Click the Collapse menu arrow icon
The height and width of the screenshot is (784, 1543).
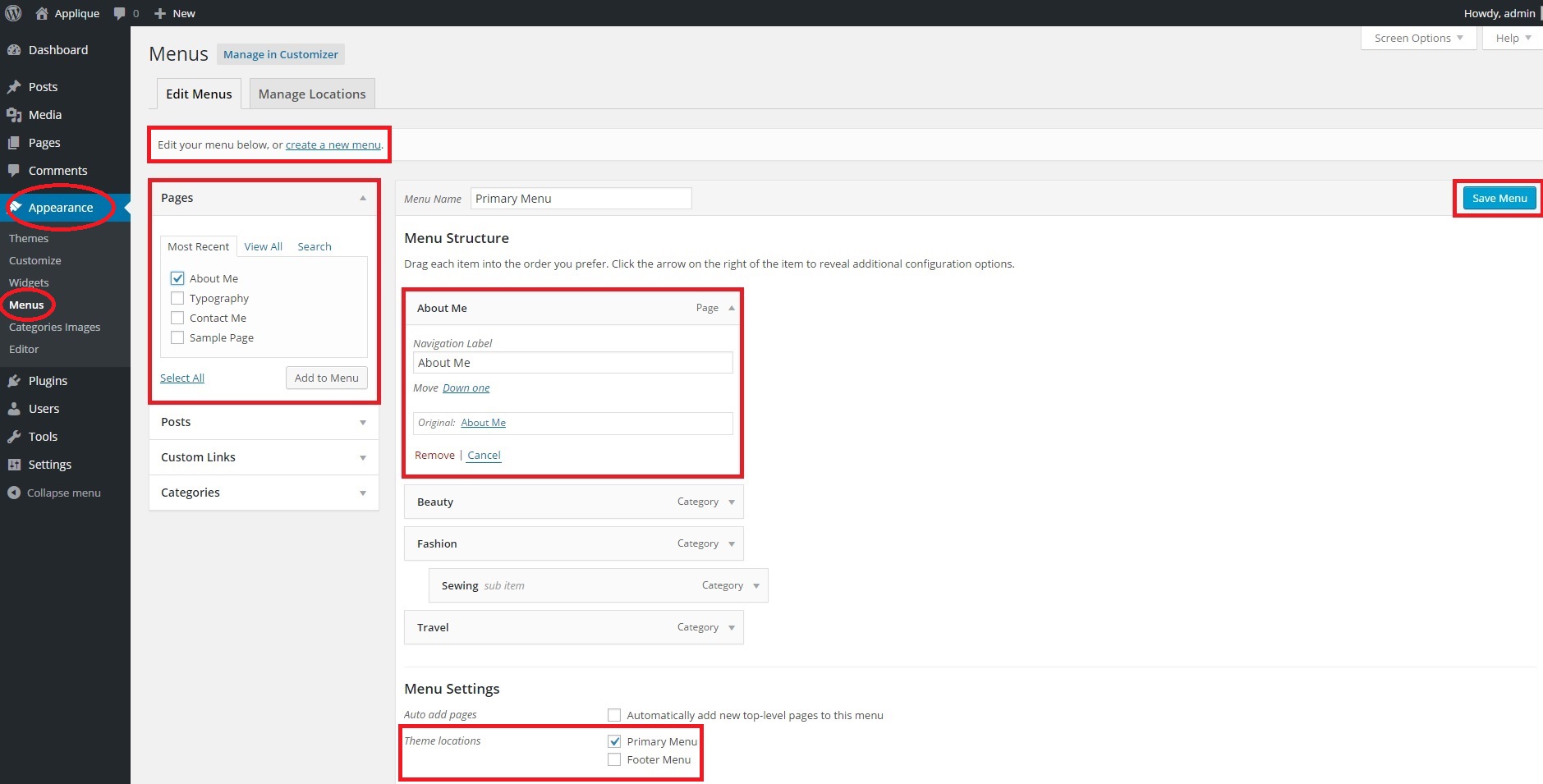14,493
